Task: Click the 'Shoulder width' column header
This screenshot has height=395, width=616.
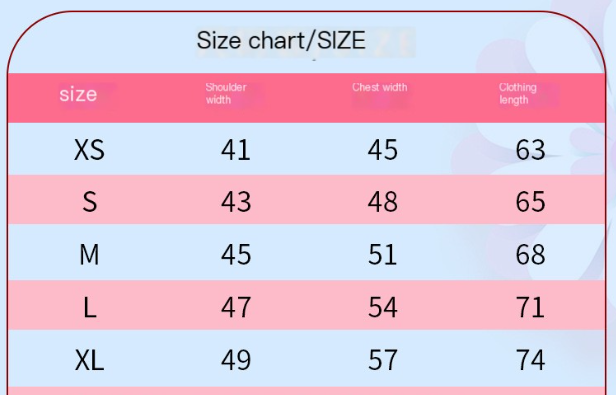Action: (x=226, y=94)
